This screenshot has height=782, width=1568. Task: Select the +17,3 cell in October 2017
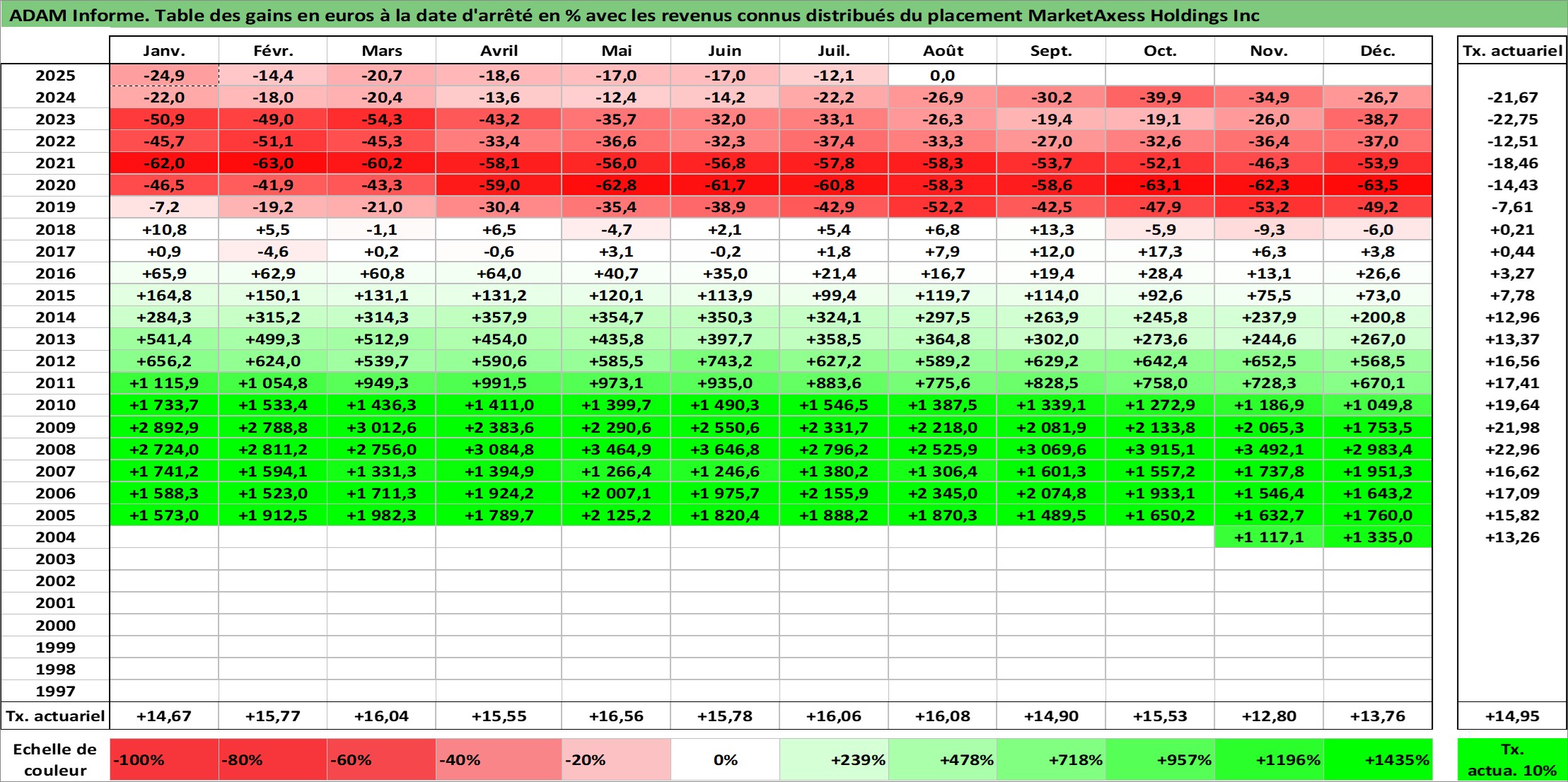coord(1160,251)
